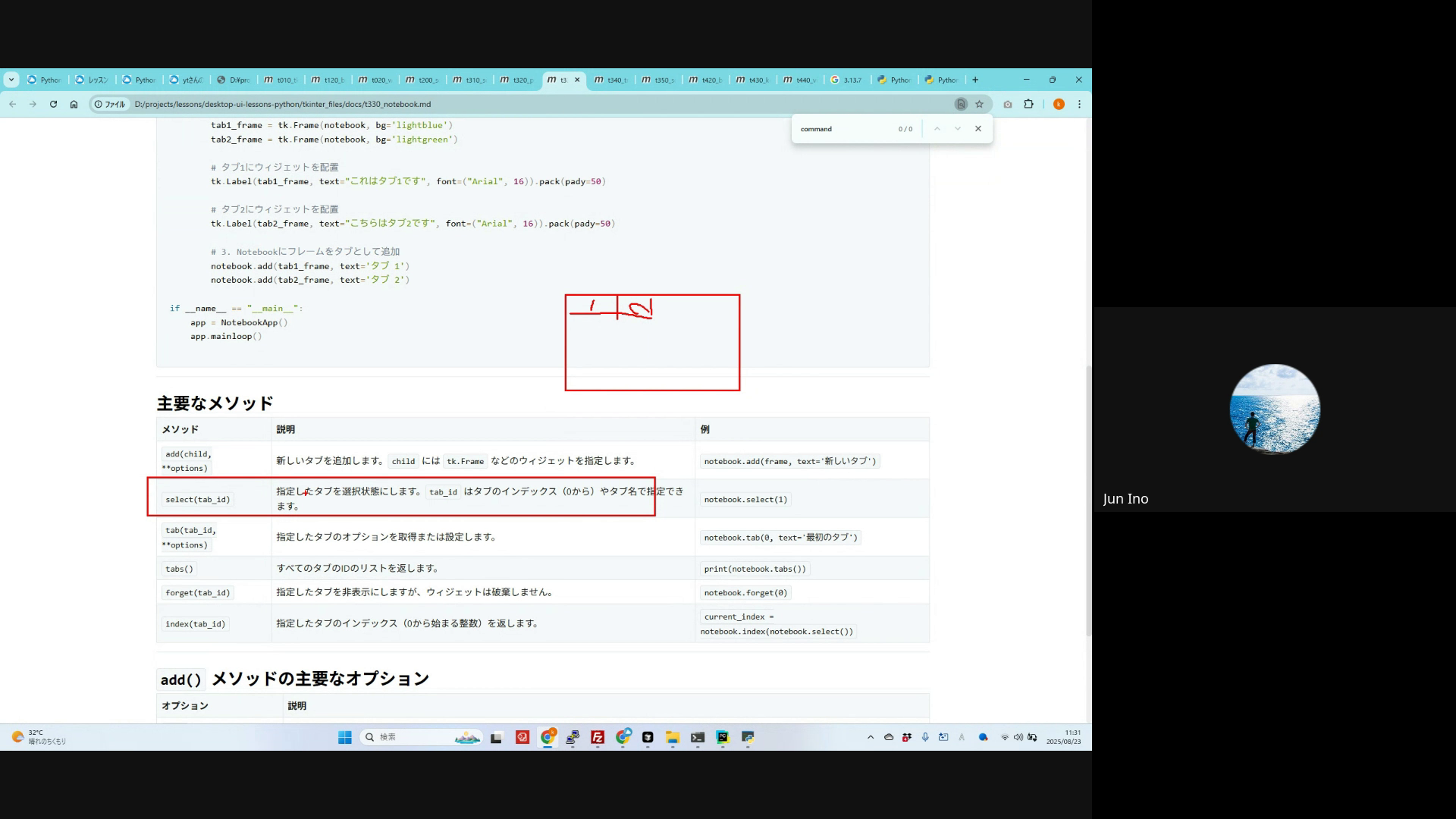This screenshot has width=1456, height=819.
Task: Go to next find result arrow
Action: (x=958, y=129)
